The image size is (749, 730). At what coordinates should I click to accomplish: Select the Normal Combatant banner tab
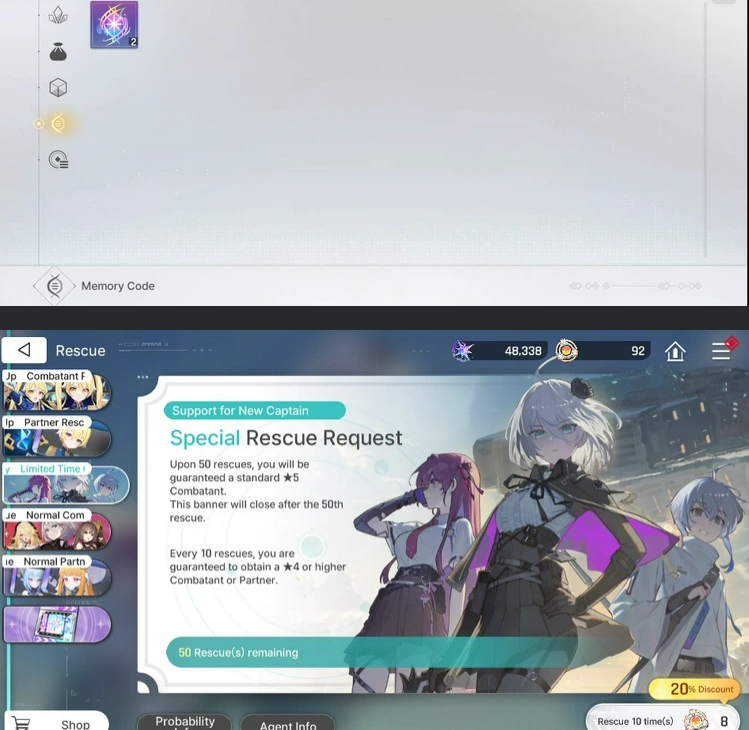pos(57,529)
